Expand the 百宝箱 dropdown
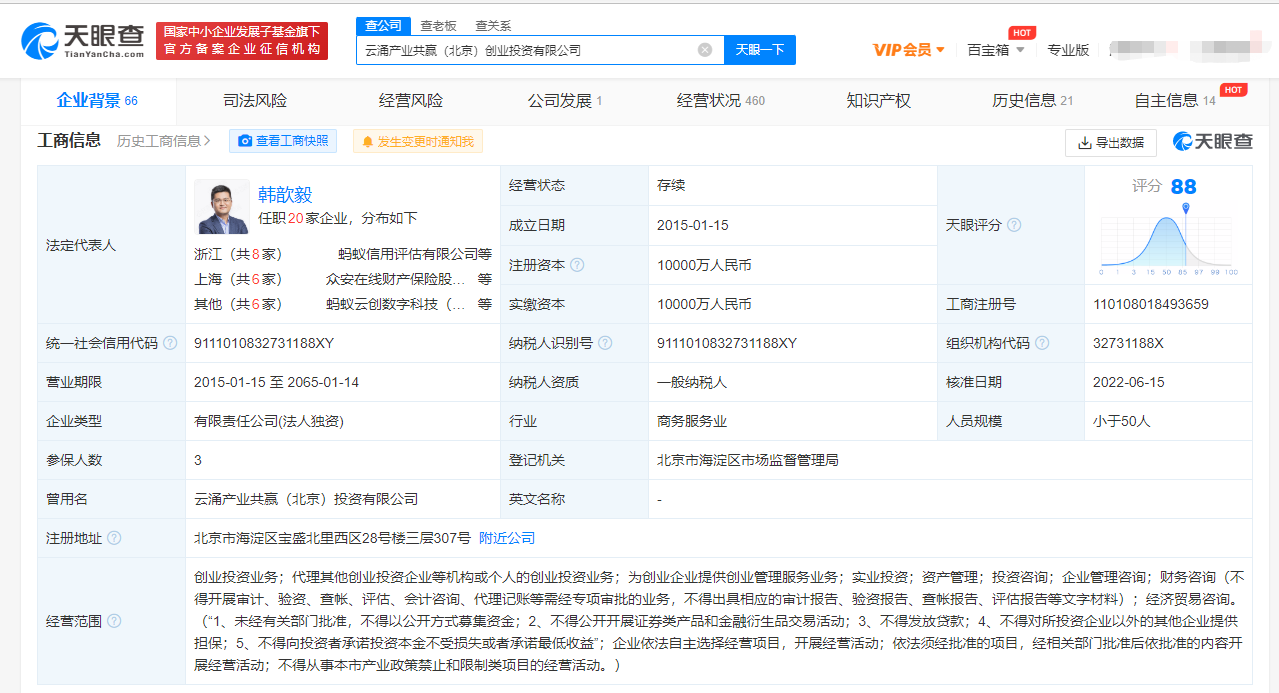This screenshot has height=693, width=1279. click(x=995, y=50)
